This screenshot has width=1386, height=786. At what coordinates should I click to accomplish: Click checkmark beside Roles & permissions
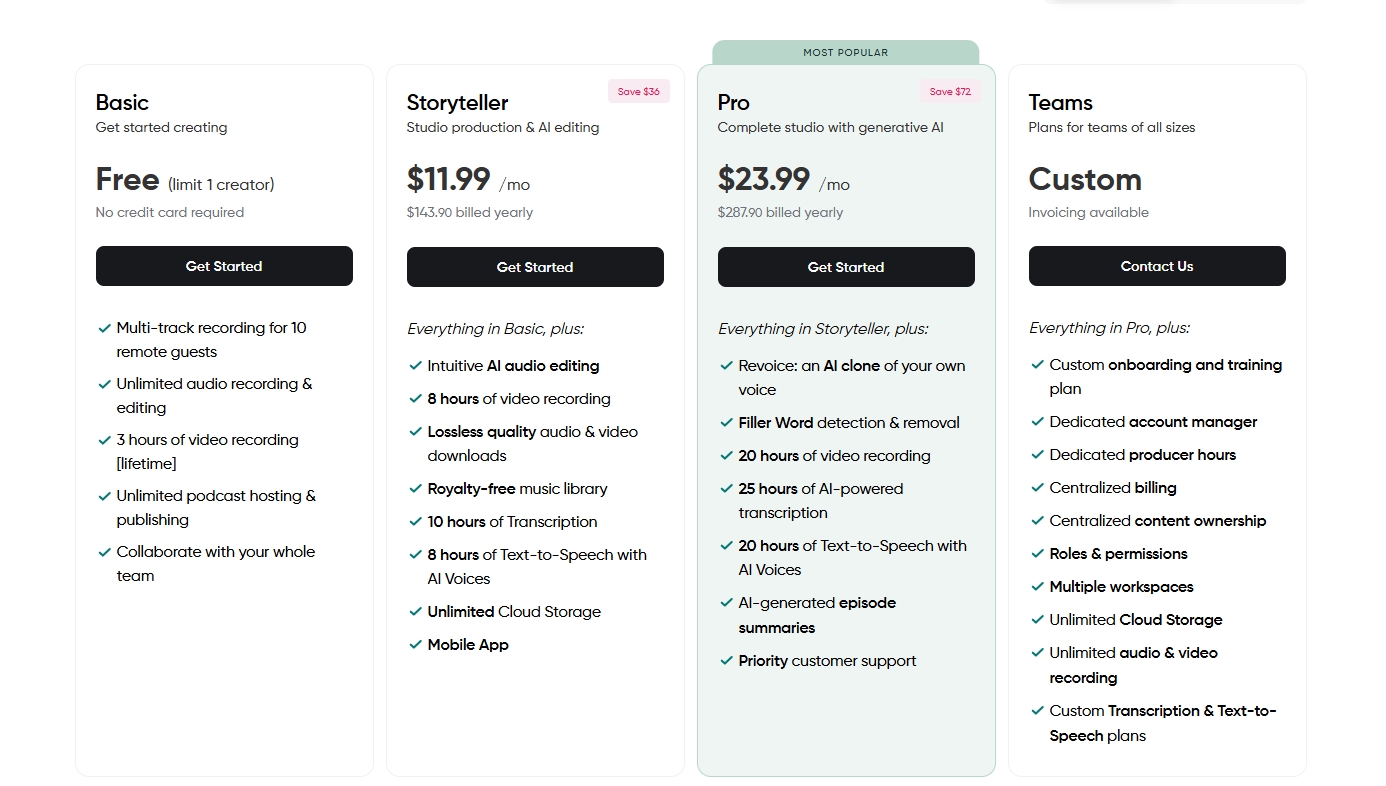coord(1037,554)
